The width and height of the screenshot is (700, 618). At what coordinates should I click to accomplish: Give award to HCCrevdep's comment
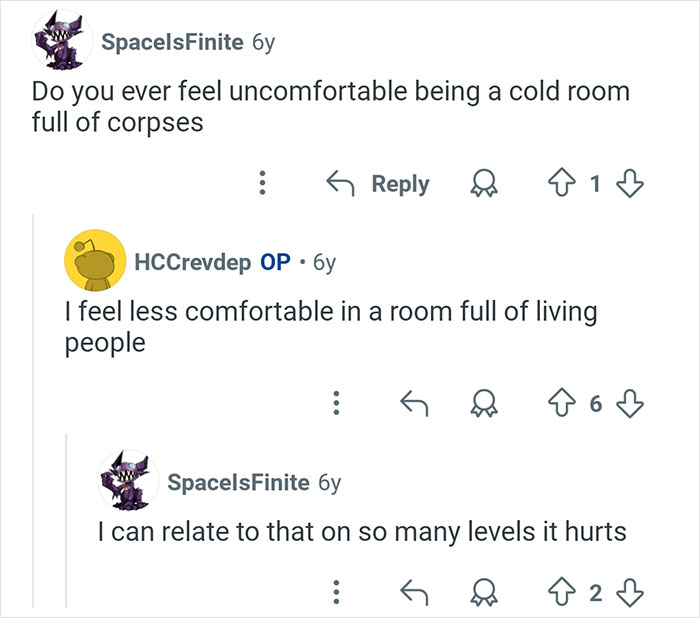tap(487, 403)
